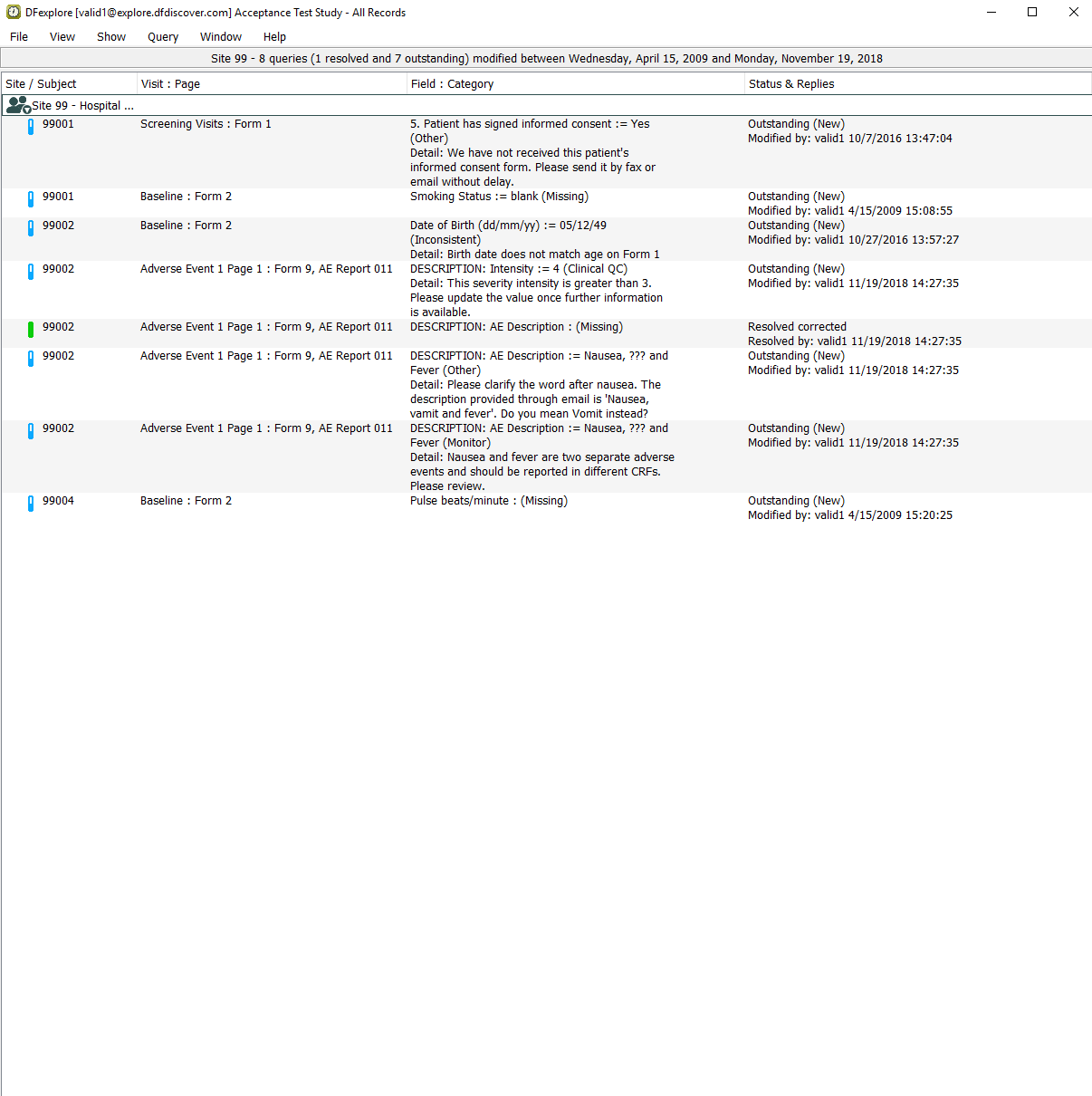The width and height of the screenshot is (1092, 1096).
Task: Open the Show menu
Action: [x=111, y=37]
